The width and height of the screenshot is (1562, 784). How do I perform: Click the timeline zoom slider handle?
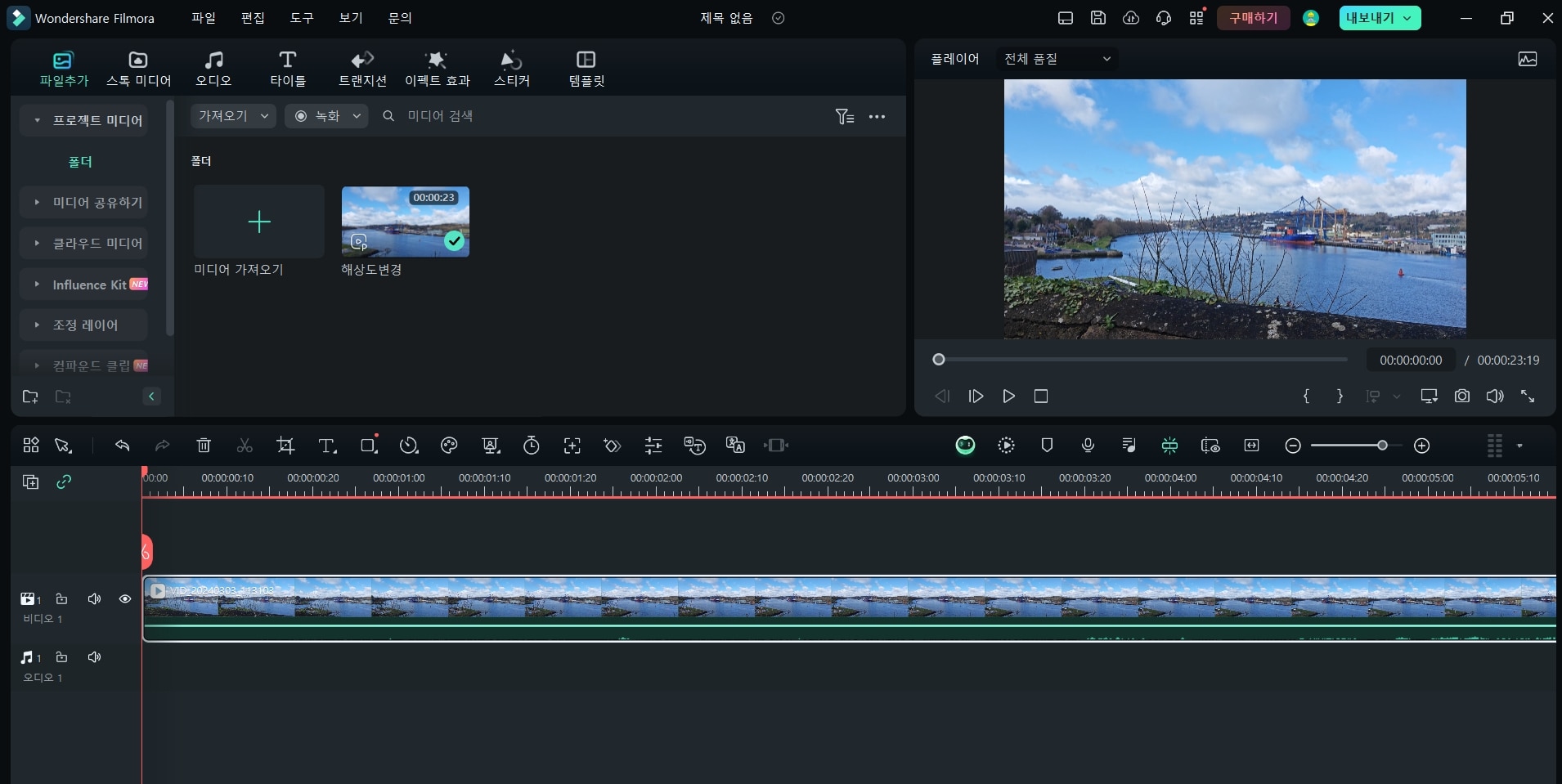tap(1382, 446)
